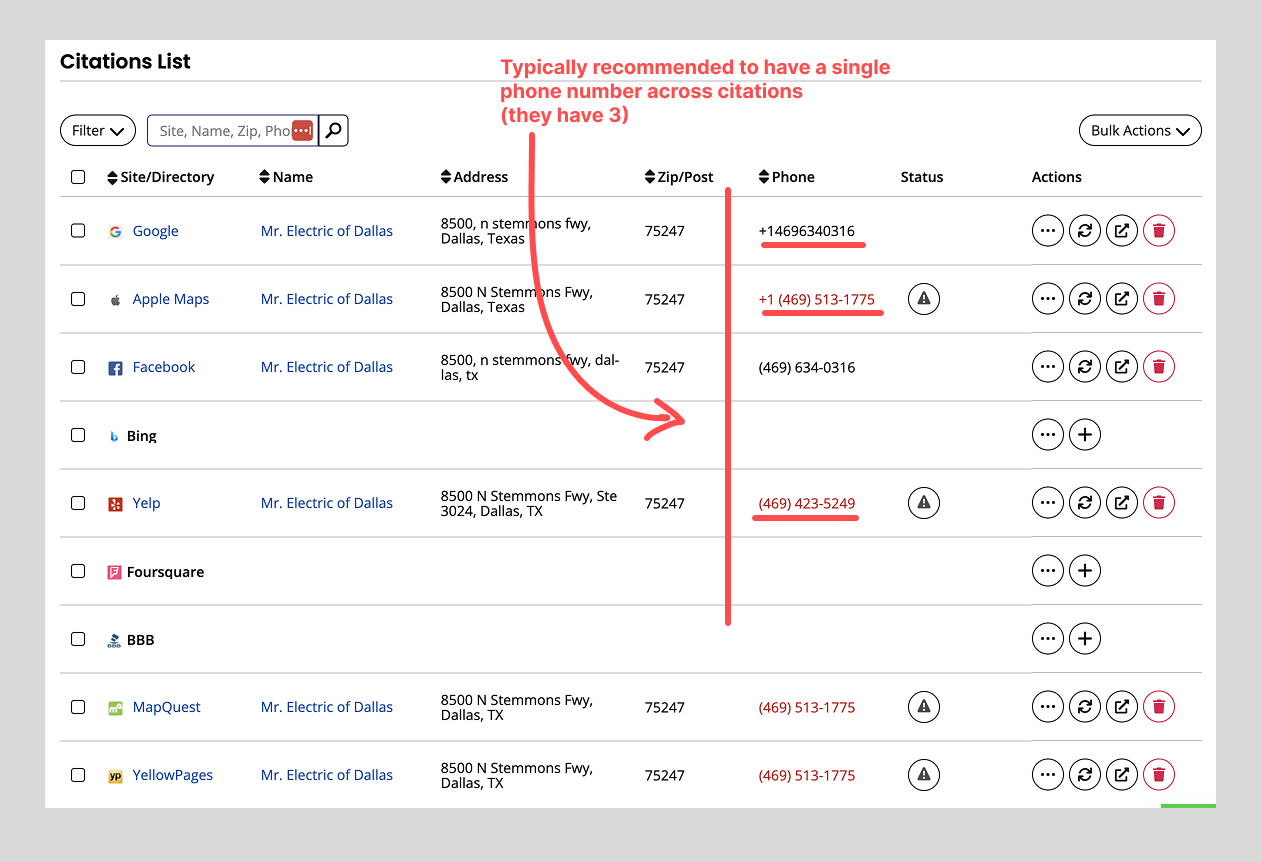Add a BBB citation with plus icon
The width and height of the screenshot is (1262, 862).
pyautogui.click(x=1085, y=639)
